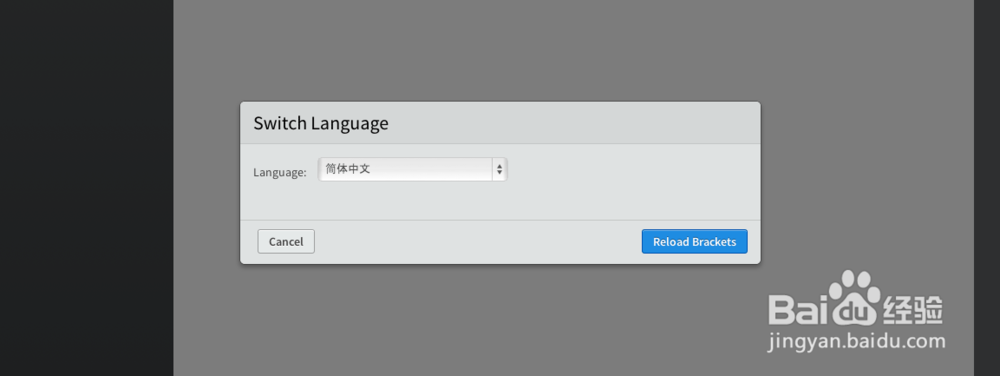This screenshot has height=376, width=1000.
Task: Click the Switch Language dialog title
Action: tap(321, 123)
